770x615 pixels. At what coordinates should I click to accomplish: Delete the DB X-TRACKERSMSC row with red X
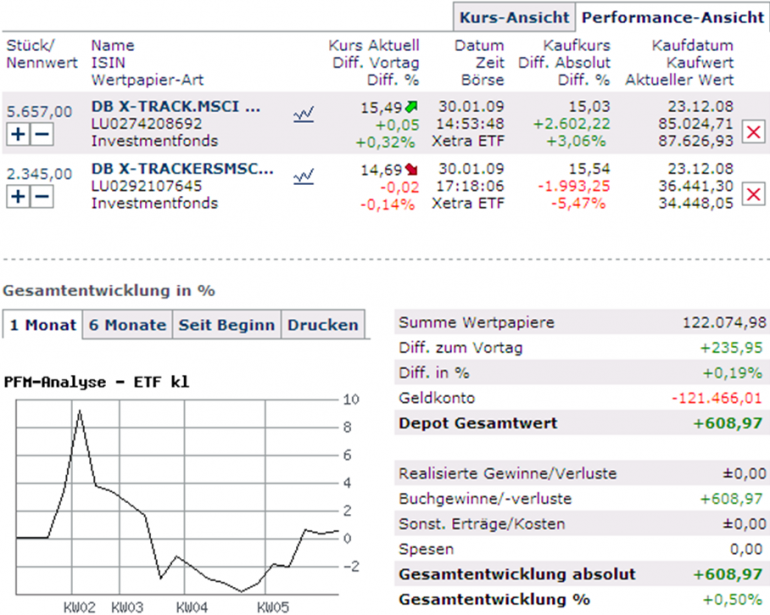tap(753, 193)
